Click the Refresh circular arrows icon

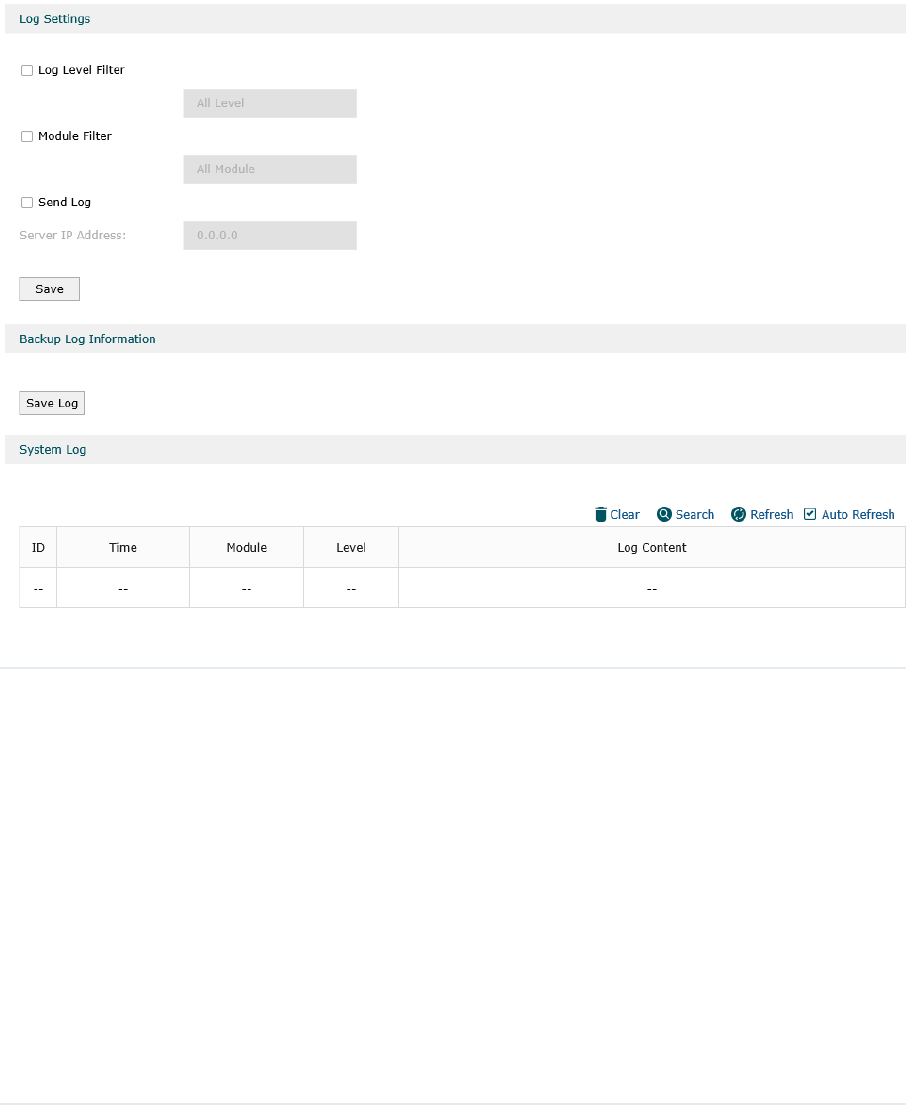738,514
